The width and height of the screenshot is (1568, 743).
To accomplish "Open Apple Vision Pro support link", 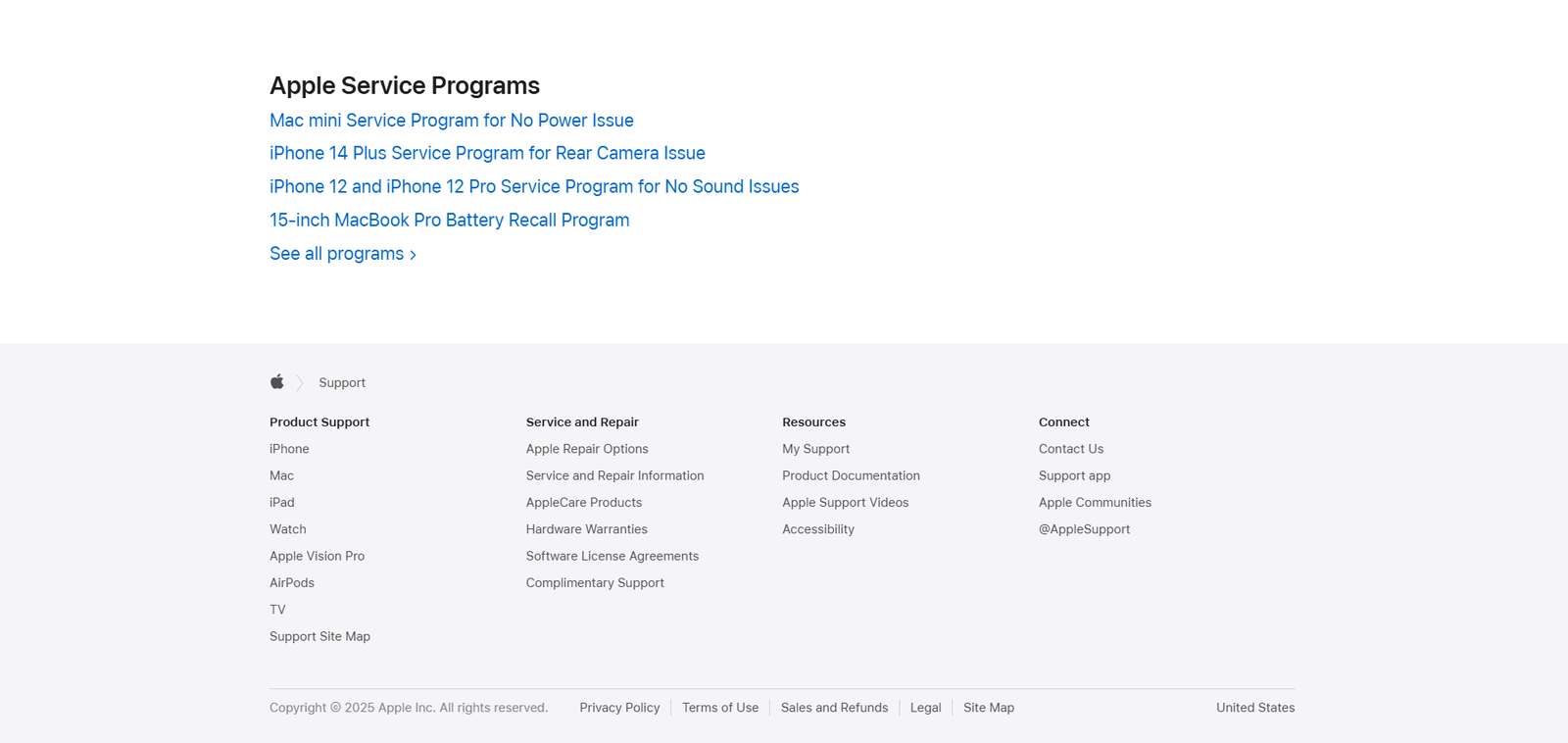I will coord(317,556).
